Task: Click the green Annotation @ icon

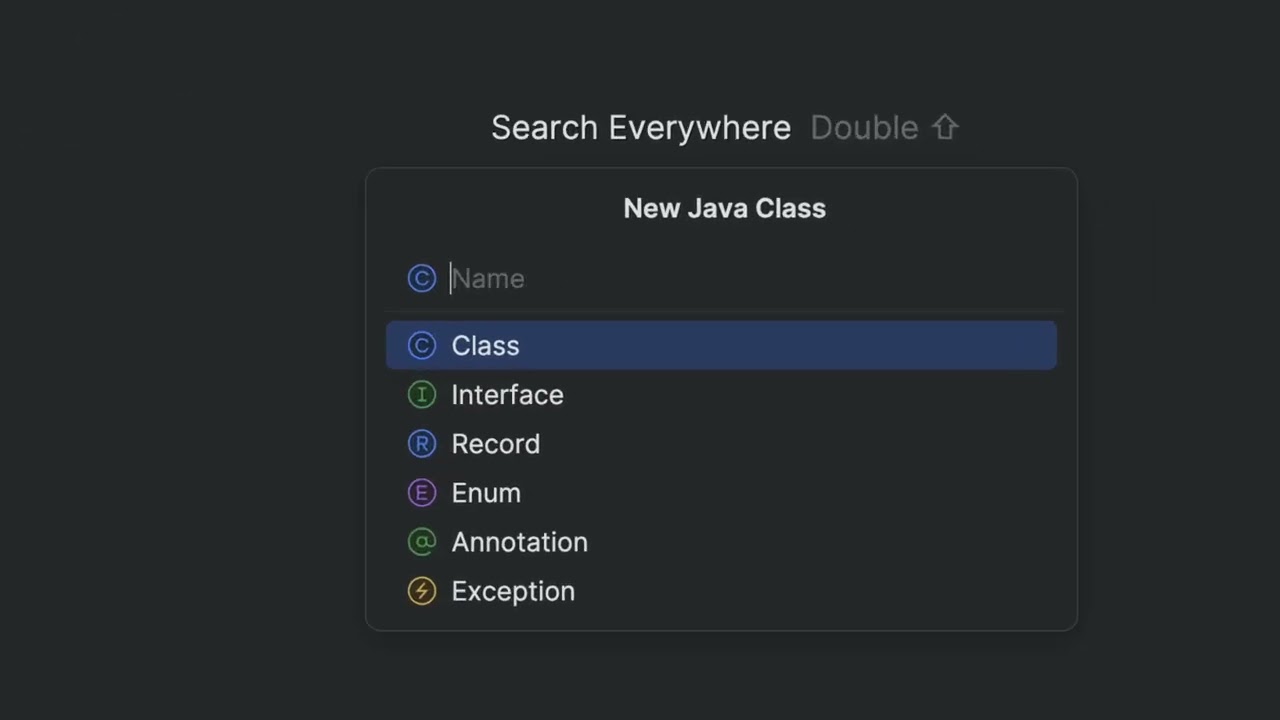Action: 422,542
